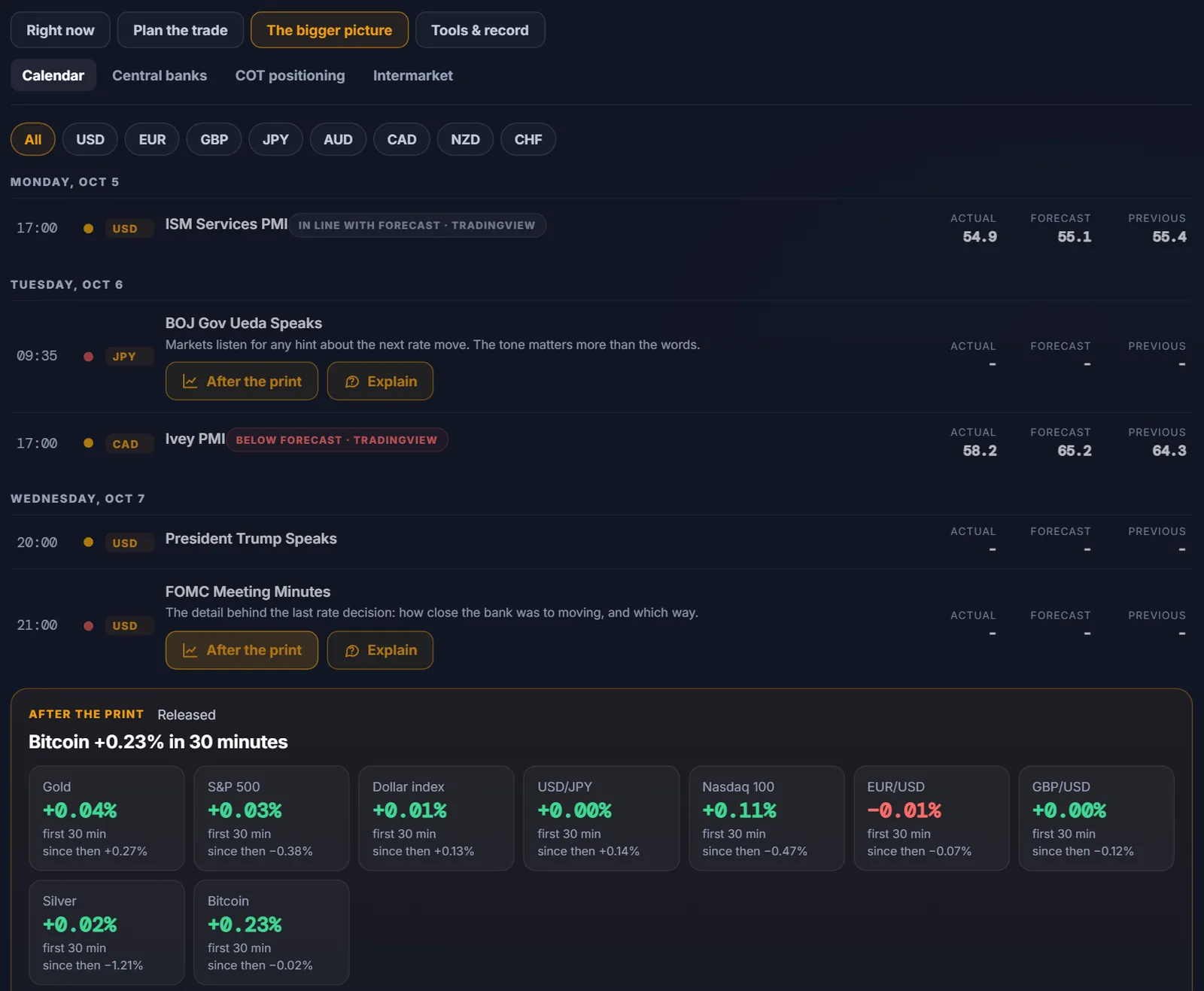
Task: Click the red impact dot for FOMC Meeting Minutes
Action: point(88,625)
